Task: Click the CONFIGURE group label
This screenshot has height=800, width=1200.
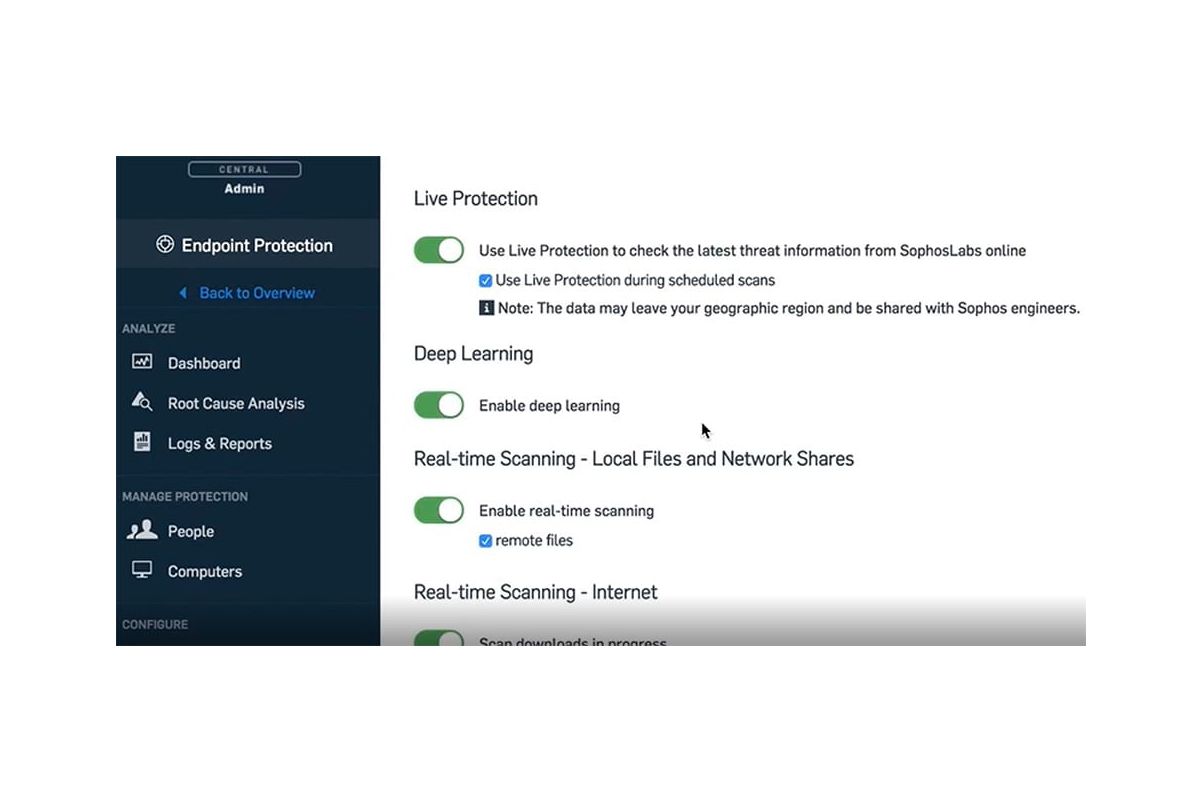Action: (x=155, y=624)
